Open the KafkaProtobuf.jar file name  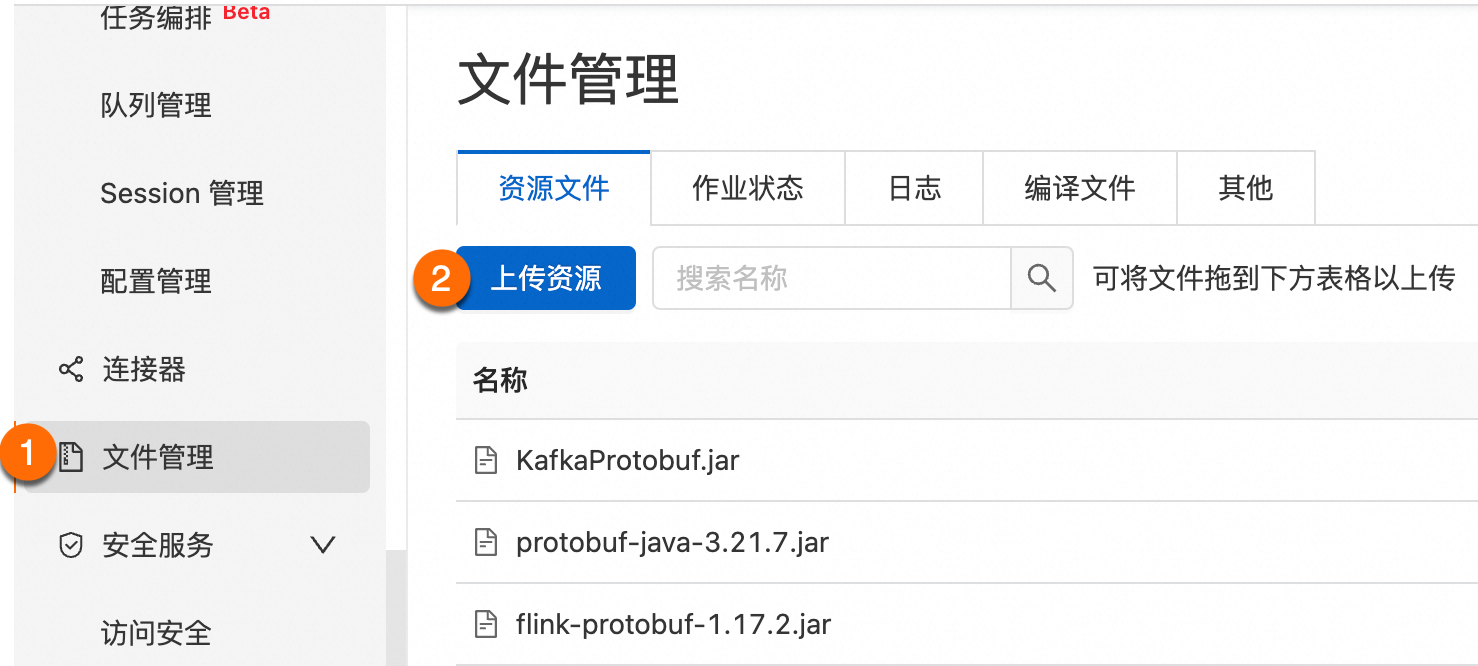click(x=628, y=461)
